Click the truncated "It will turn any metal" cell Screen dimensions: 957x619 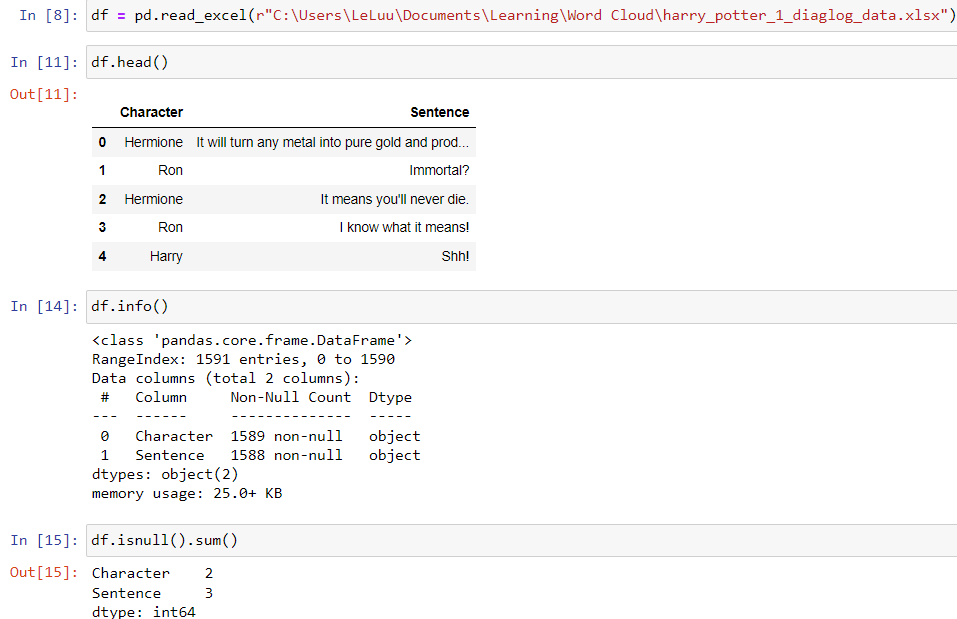click(x=332, y=142)
